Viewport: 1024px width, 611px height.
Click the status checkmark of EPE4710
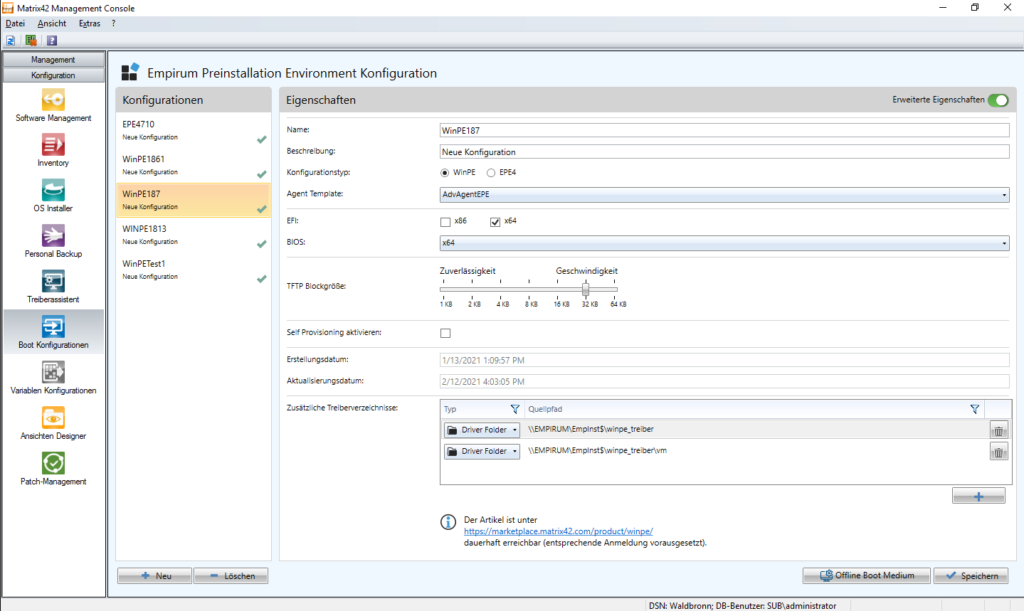point(261,139)
